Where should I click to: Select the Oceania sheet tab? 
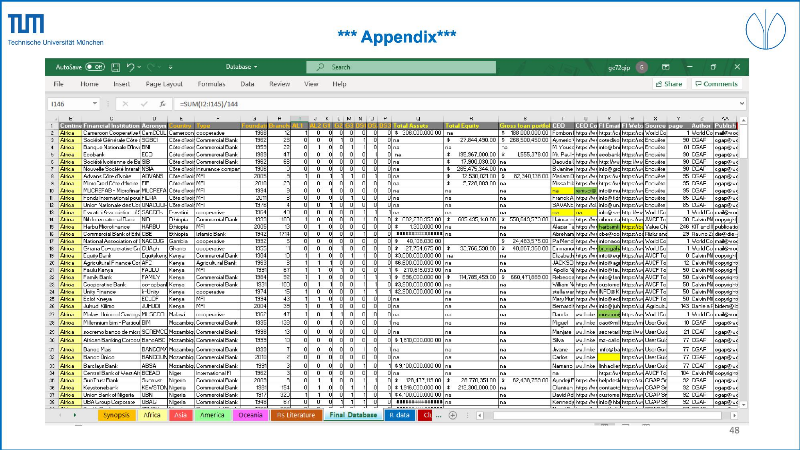(x=250, y=415)
